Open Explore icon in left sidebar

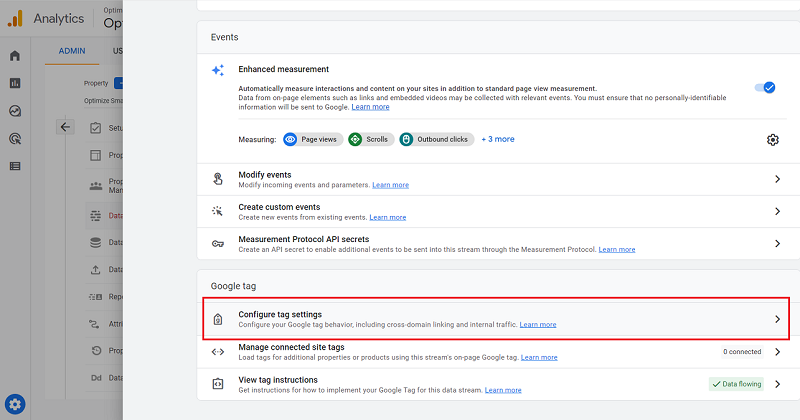point(15,111)
